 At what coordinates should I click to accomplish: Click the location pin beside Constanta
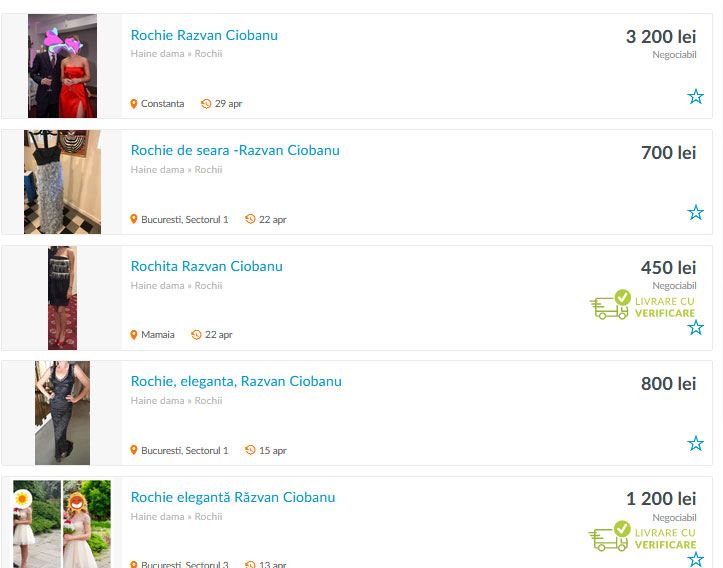click(x=134, y=104)
